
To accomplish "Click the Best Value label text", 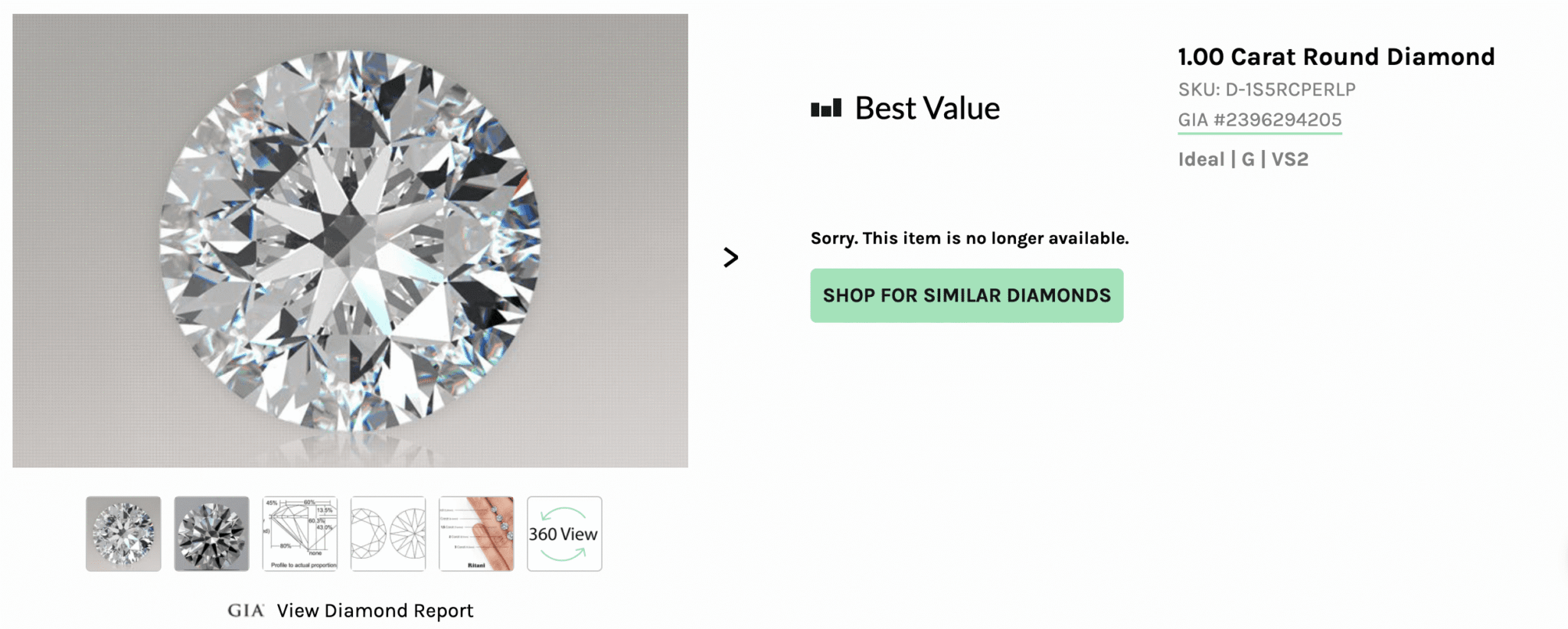I will click(x=926, y=109).
